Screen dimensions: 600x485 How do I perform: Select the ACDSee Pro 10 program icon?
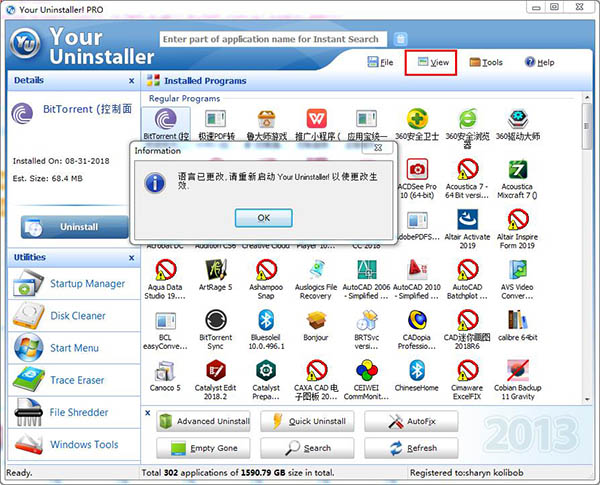pyautogui.click(x=417, y=169)
